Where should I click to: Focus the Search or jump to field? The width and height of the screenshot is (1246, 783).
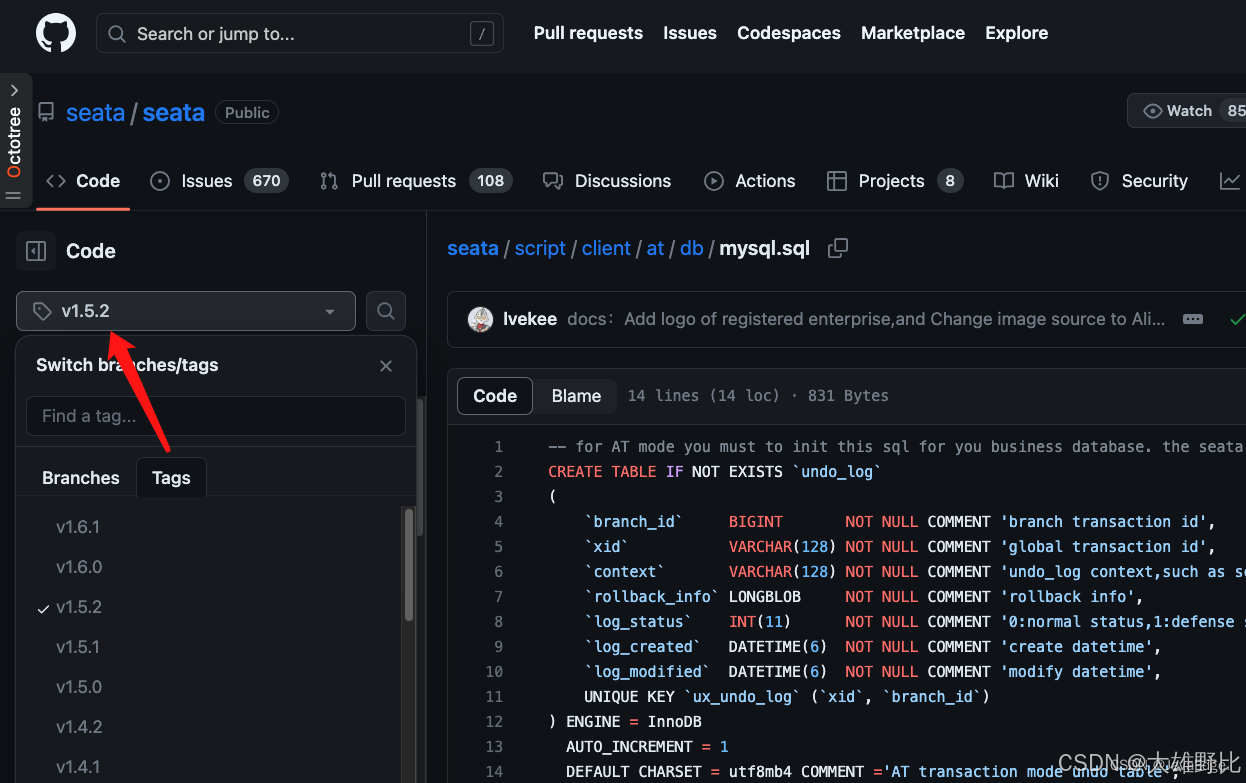click(300, 34)
